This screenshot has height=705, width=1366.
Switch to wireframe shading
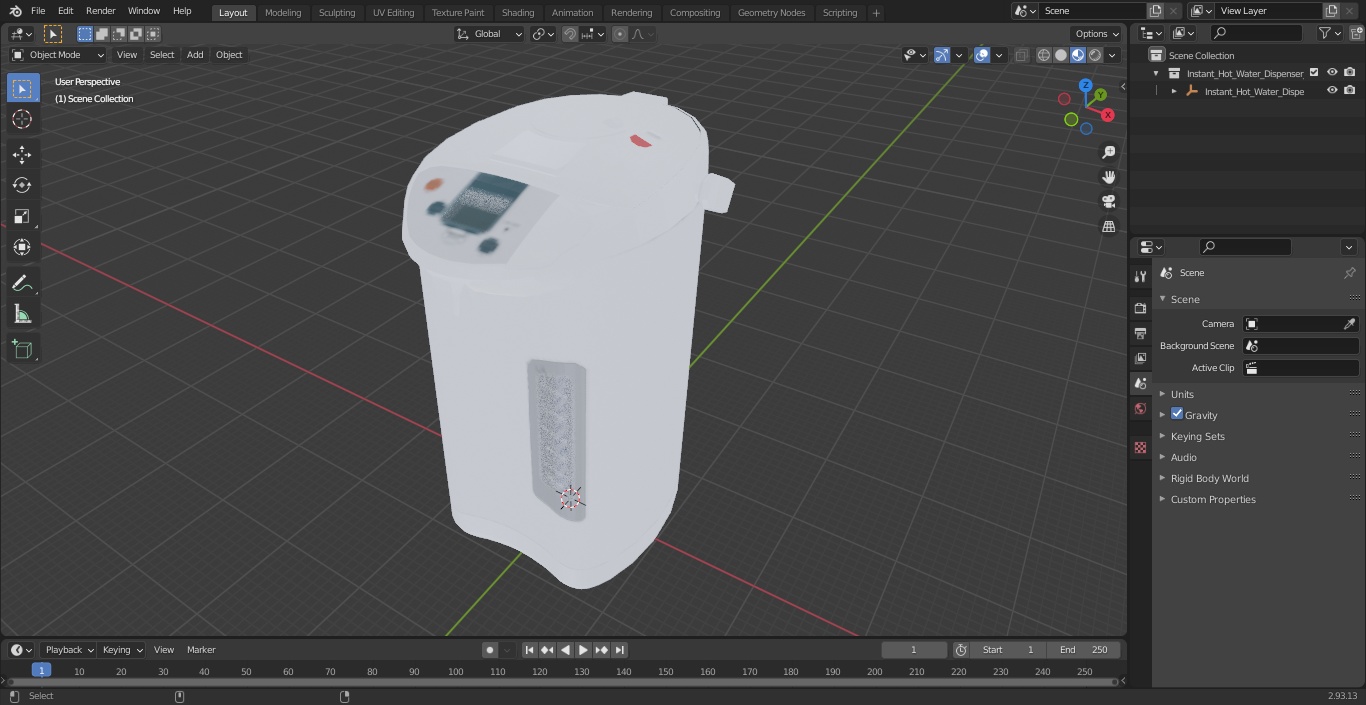pos(1044,55)
